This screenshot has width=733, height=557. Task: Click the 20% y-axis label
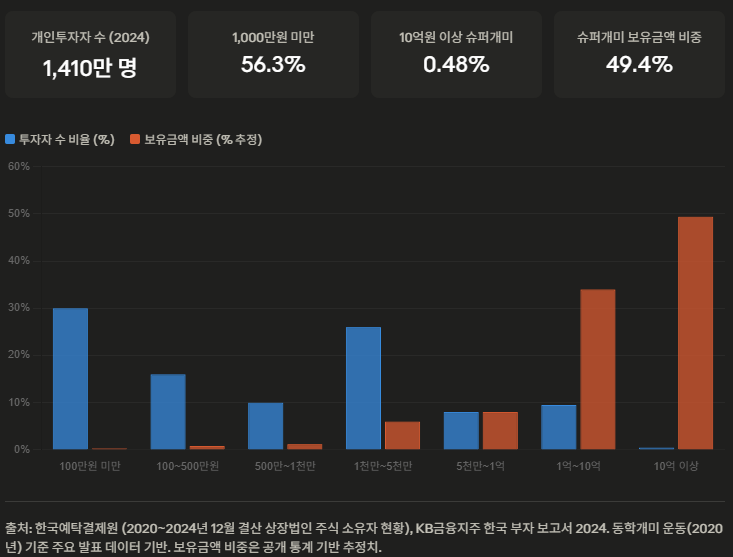click(19, 355)
